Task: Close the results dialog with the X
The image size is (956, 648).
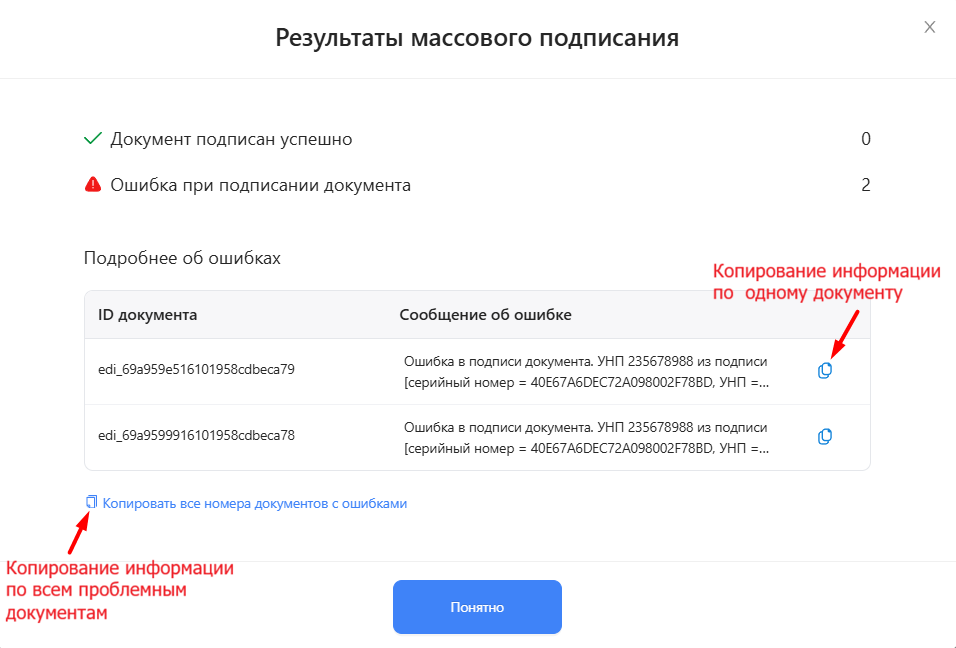Action: (930, 27)
